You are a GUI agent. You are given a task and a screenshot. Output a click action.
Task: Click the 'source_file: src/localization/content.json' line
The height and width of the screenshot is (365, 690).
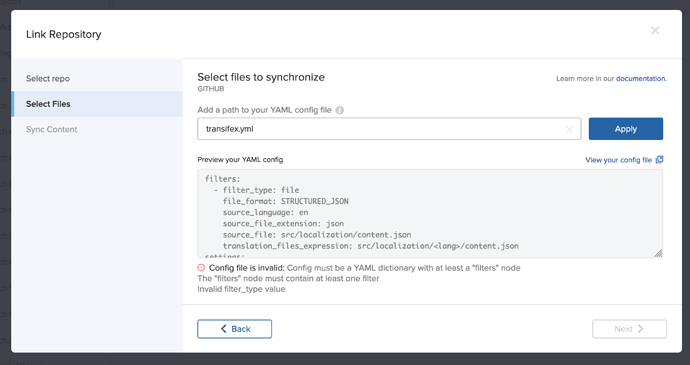point(317,235)
